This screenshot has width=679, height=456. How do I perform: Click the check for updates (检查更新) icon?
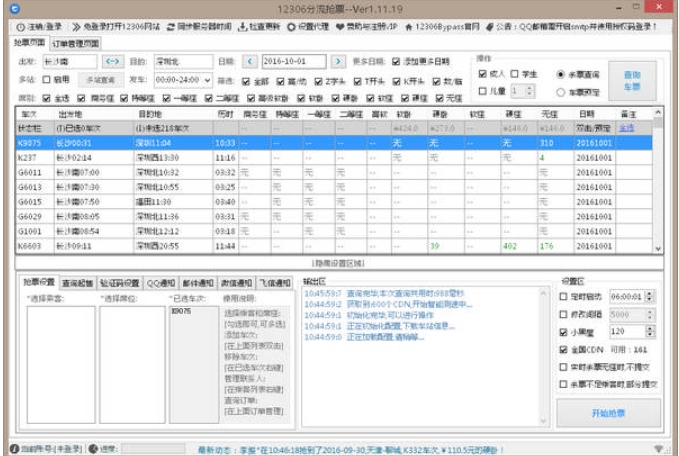click(x=242, y=27)
